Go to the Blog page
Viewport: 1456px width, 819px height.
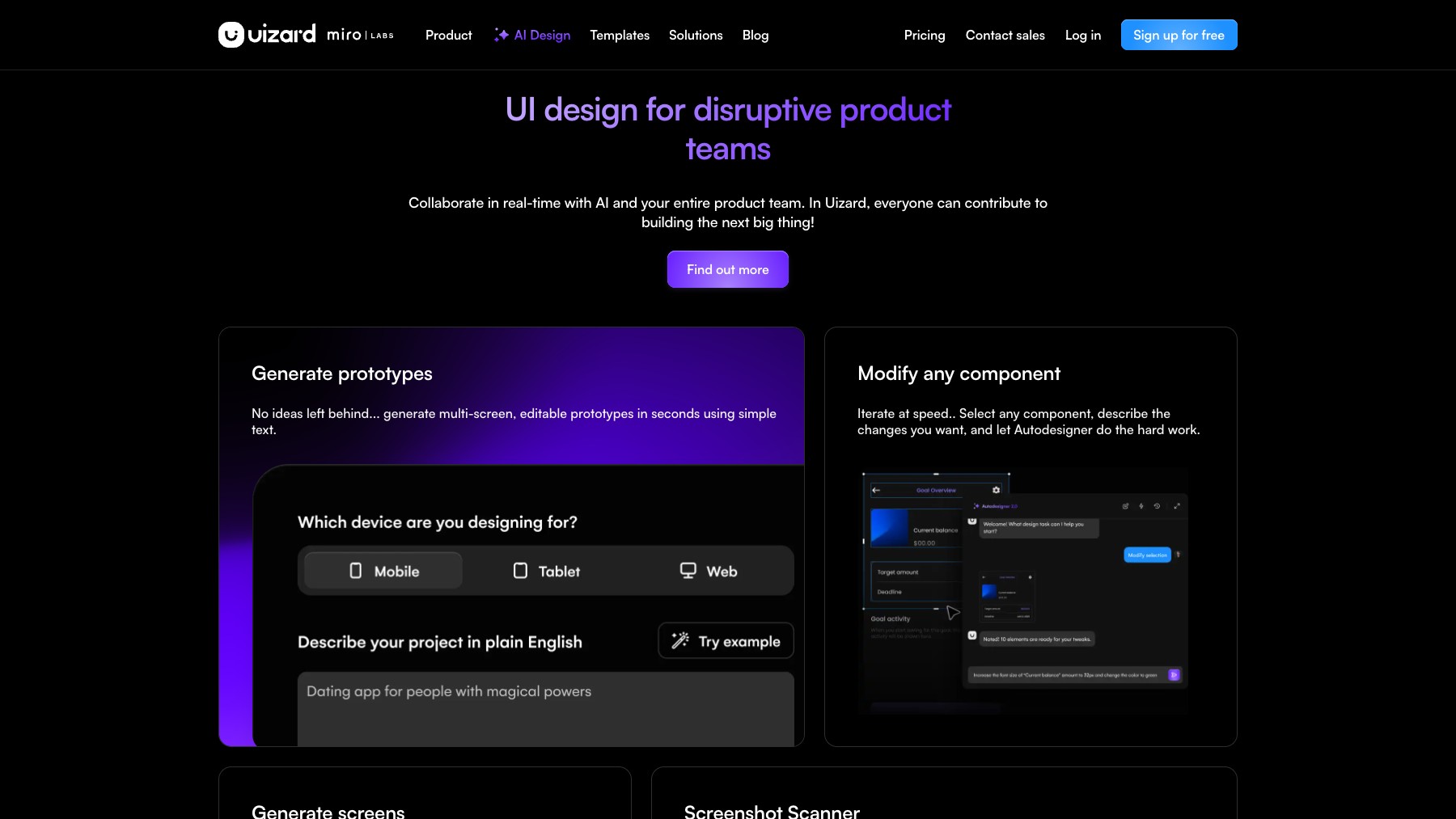pyautogui.click(x=756, y=35)
